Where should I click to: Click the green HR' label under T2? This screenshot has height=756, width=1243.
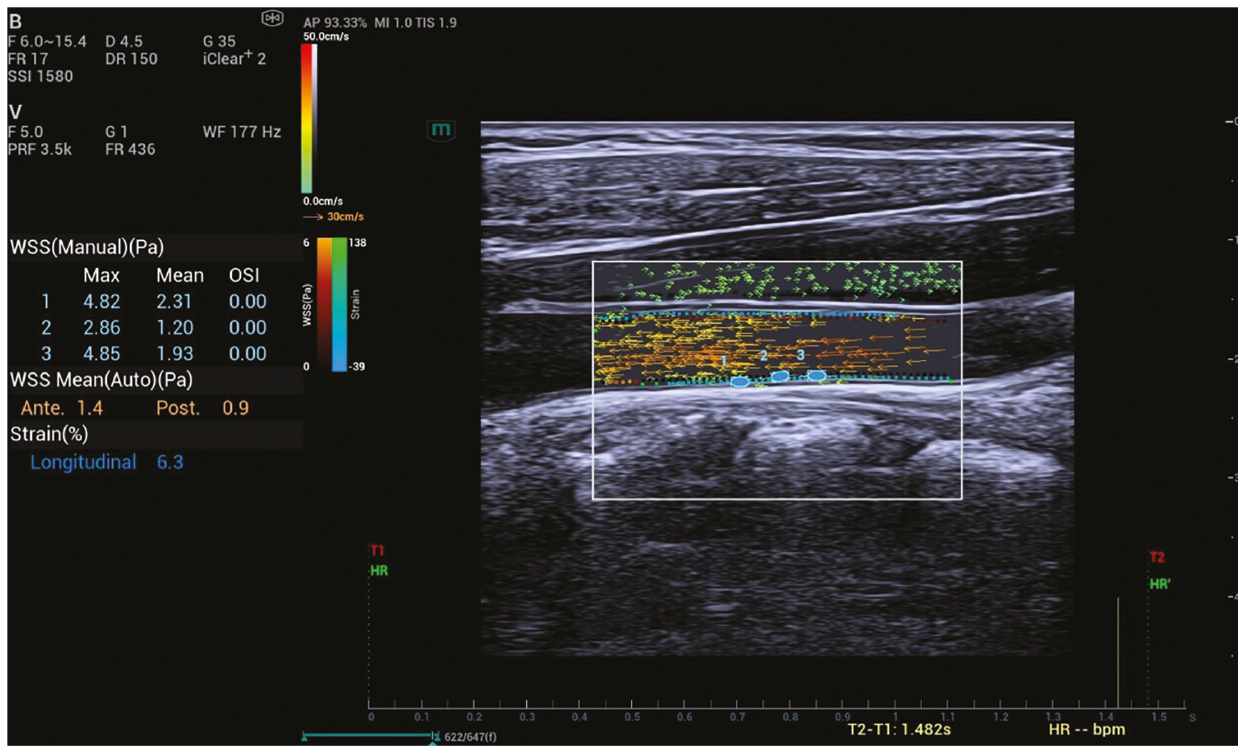pyautogui.click(x=1160, y=583)
